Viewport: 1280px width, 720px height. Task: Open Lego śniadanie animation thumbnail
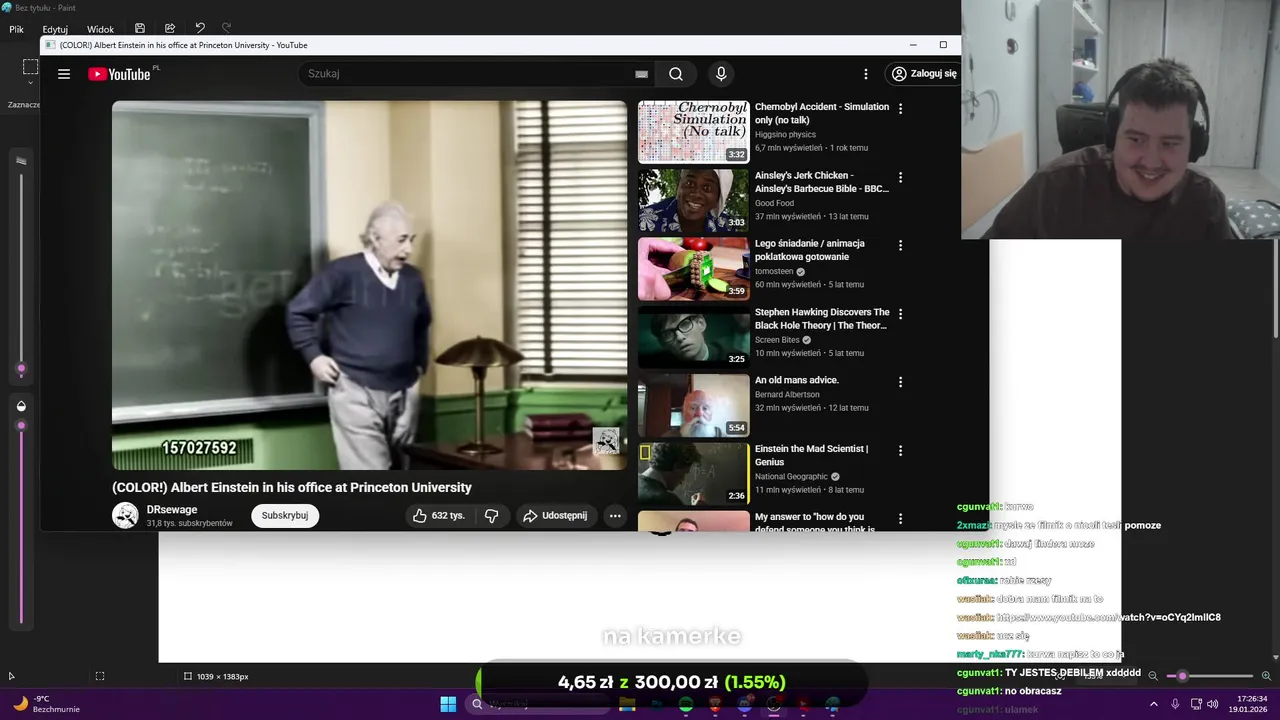[x=693, y=269]
